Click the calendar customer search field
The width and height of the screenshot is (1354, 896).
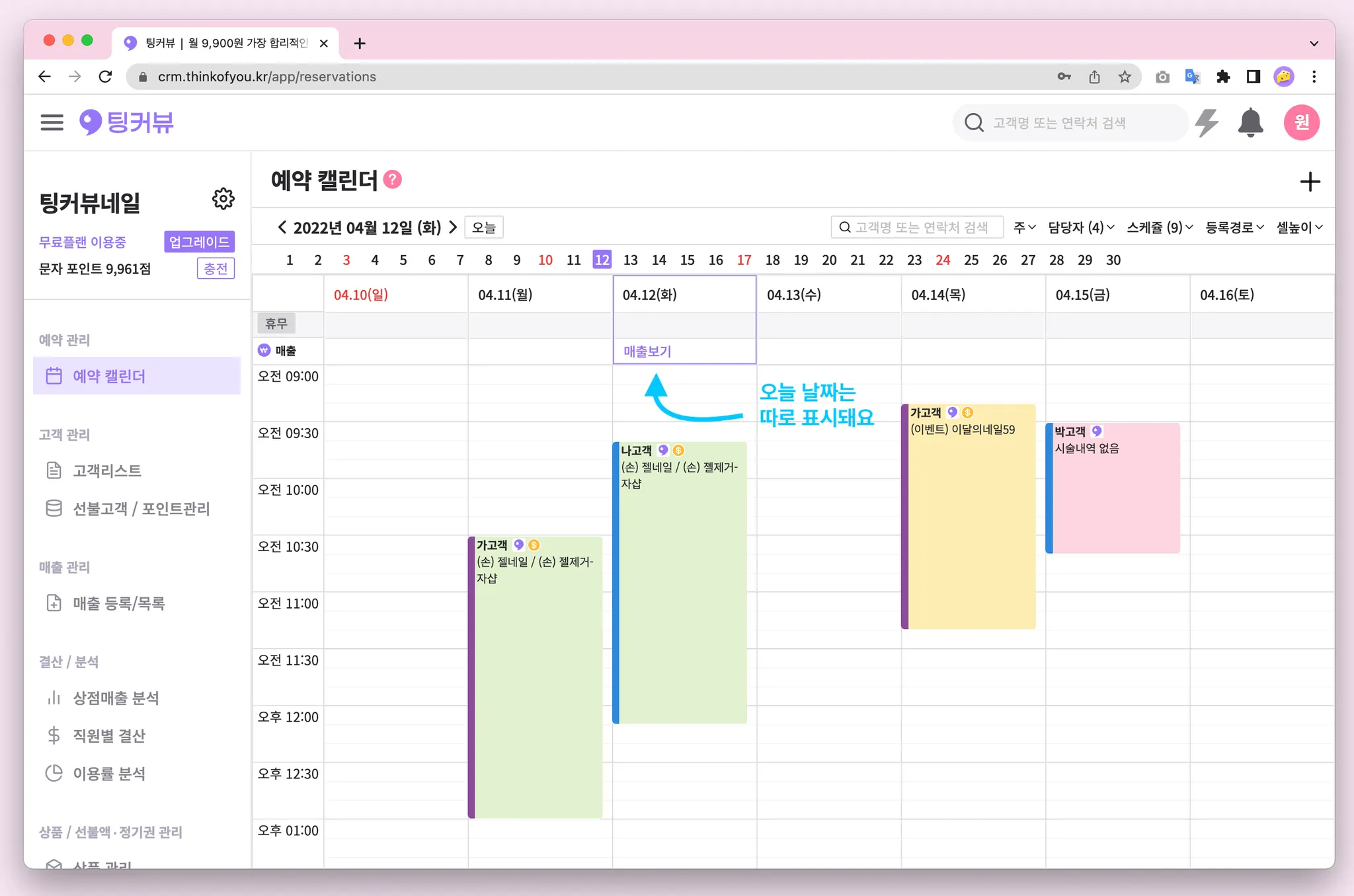[x=920, y=227]
